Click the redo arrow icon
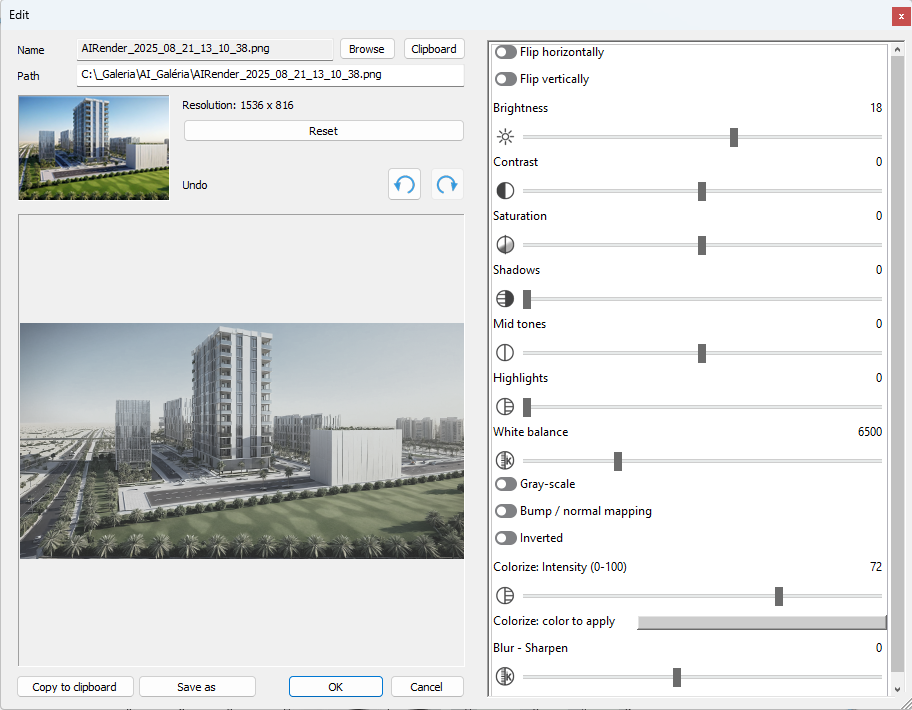This screenshot has height=710, width=912. [447, 185]
